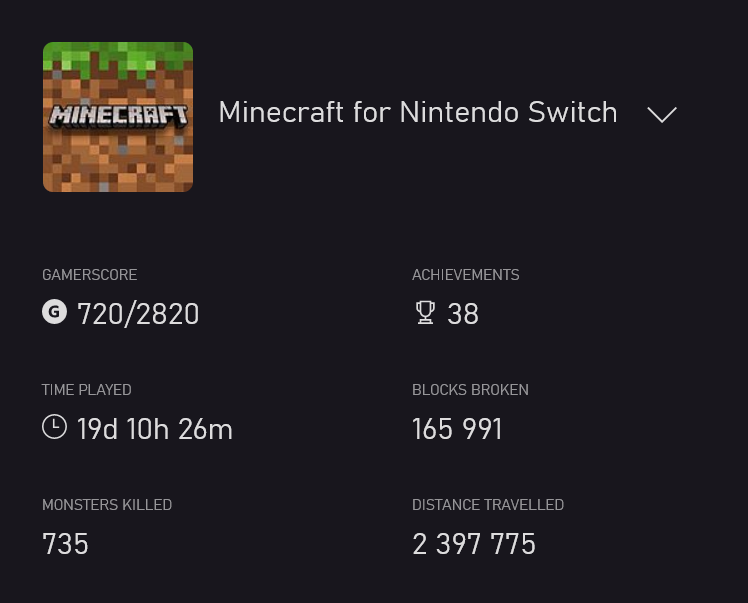Click the achievements trophy icon

coord(425,313)
